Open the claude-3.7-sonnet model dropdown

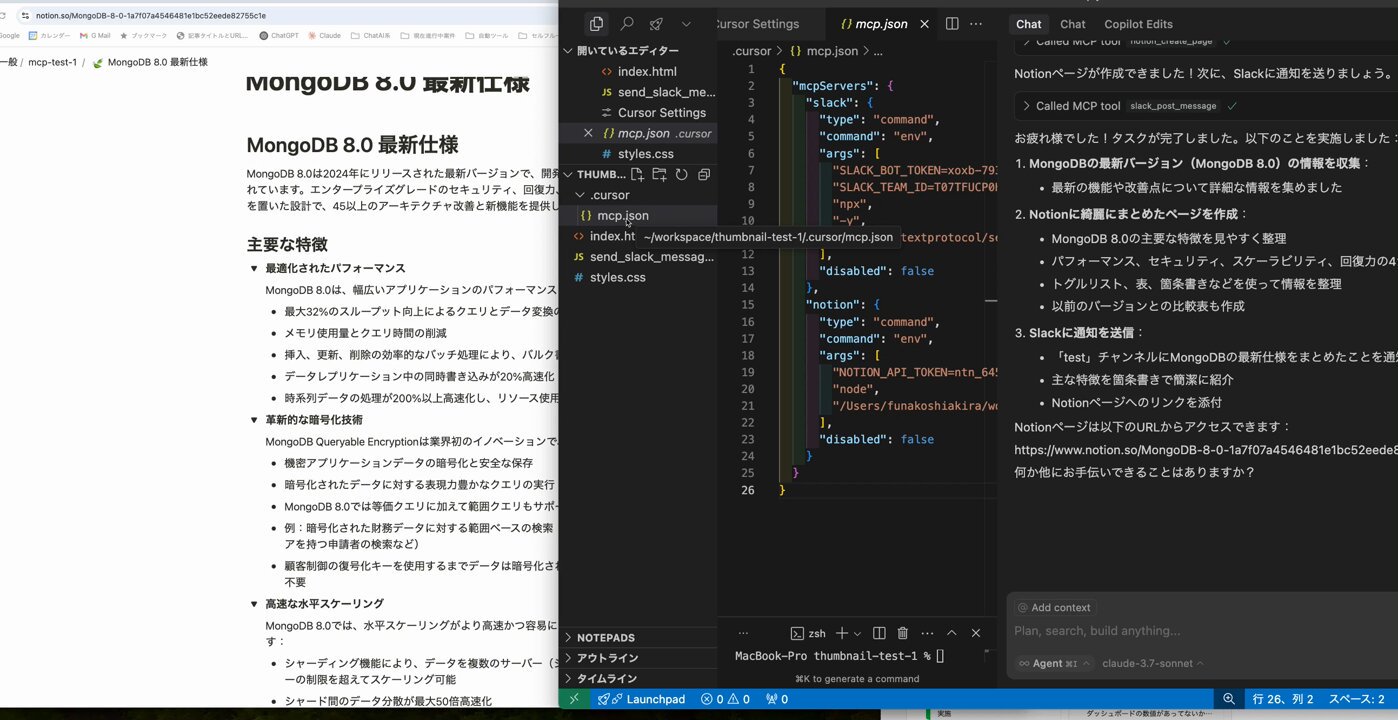tap(1152, 663)
